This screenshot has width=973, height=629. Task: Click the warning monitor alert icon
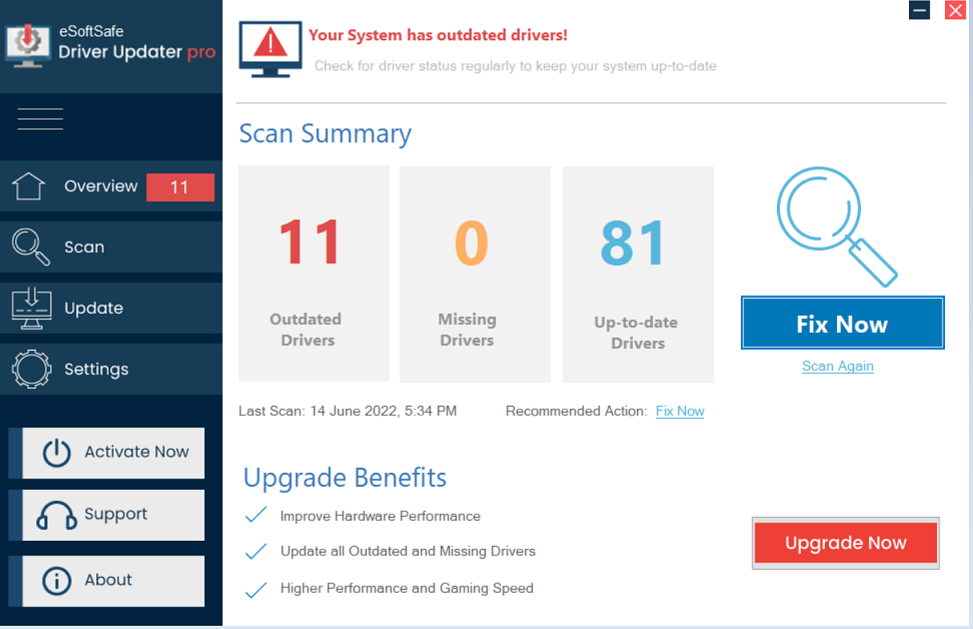coord(271,49)
